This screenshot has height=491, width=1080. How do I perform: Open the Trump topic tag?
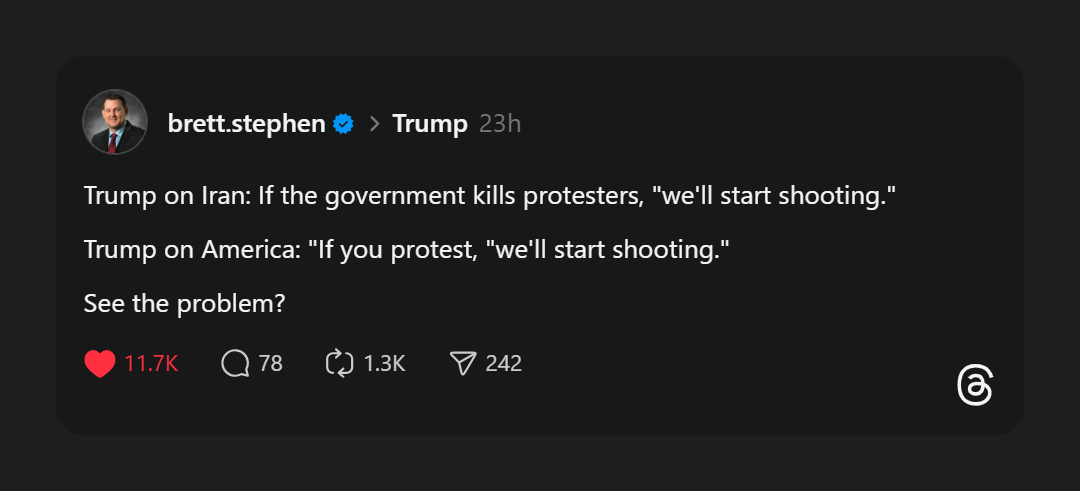430,124
